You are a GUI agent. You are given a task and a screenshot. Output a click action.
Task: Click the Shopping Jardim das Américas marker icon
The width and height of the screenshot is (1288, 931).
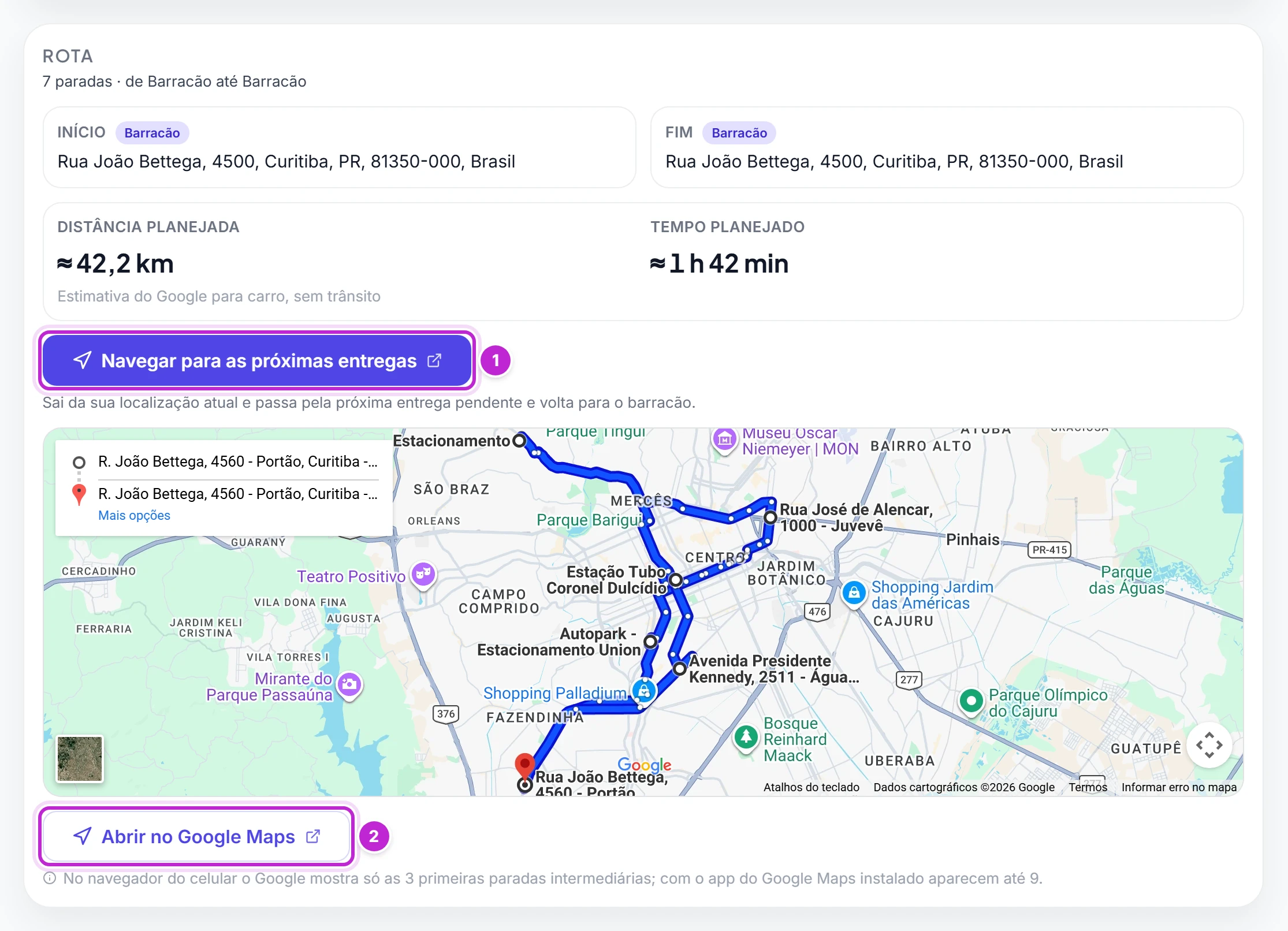(854, 593)
